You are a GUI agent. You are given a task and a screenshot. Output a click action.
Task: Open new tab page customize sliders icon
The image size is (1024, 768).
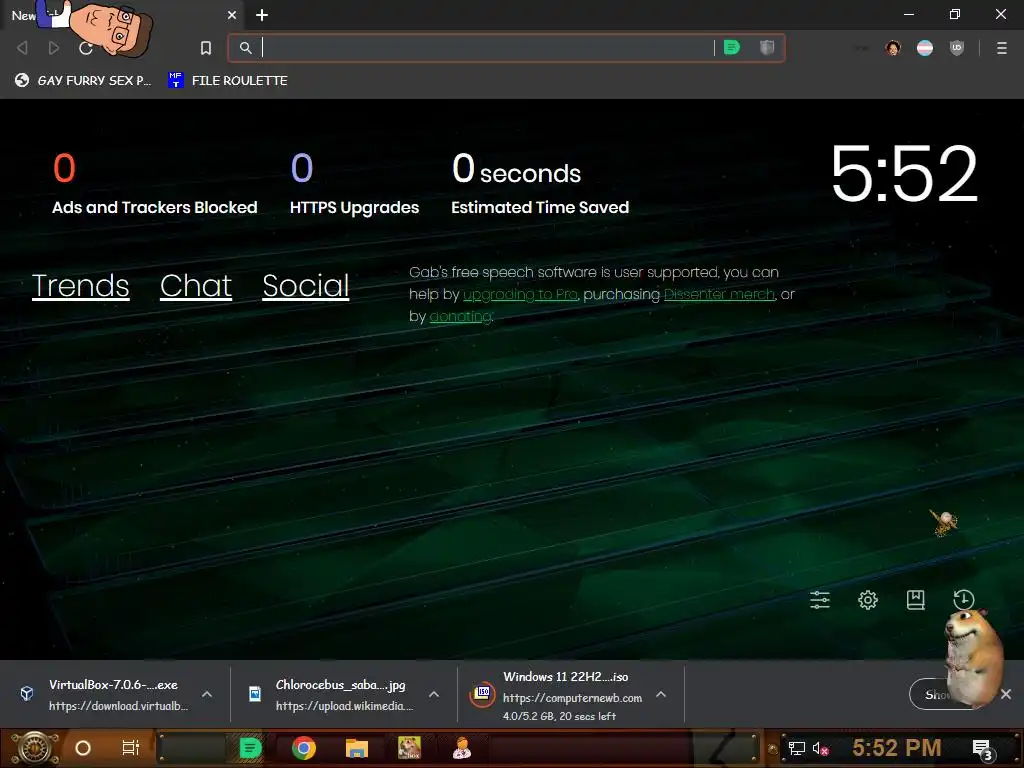coord(820,600)
